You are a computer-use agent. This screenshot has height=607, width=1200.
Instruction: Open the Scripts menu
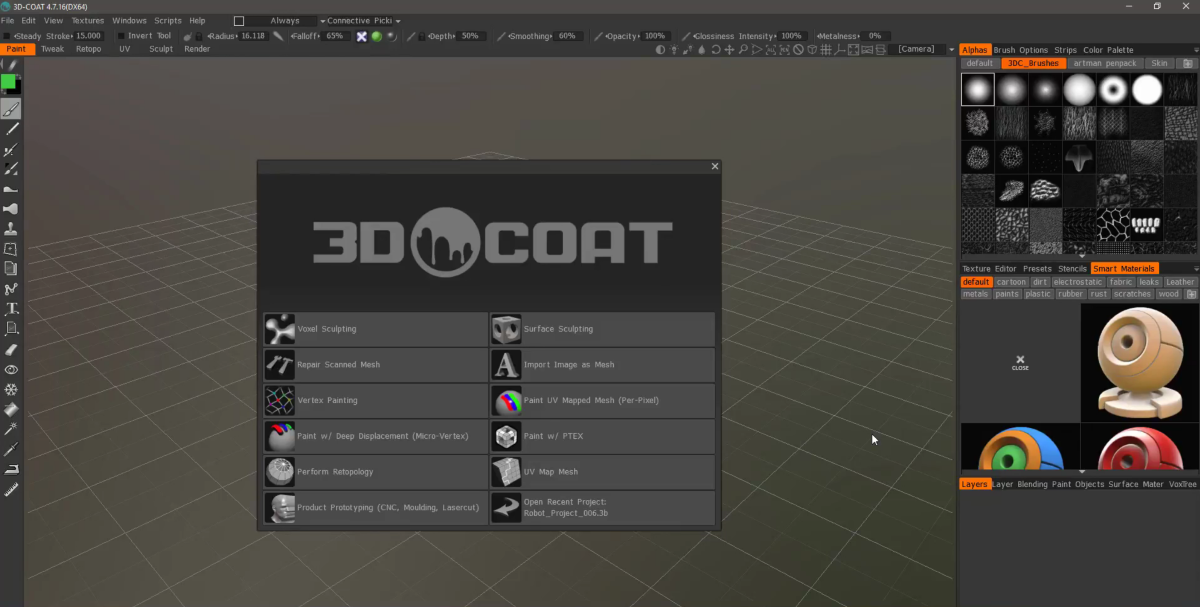(x=167, y=20)
